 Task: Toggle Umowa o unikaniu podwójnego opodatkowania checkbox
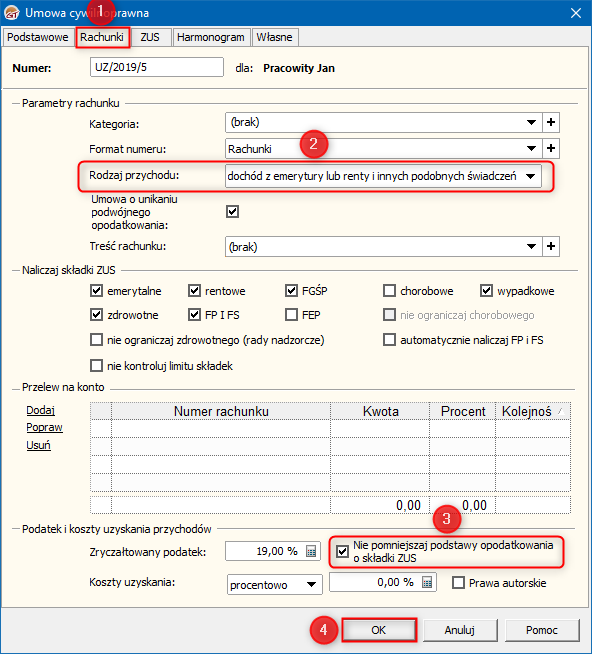pos(232,211)
